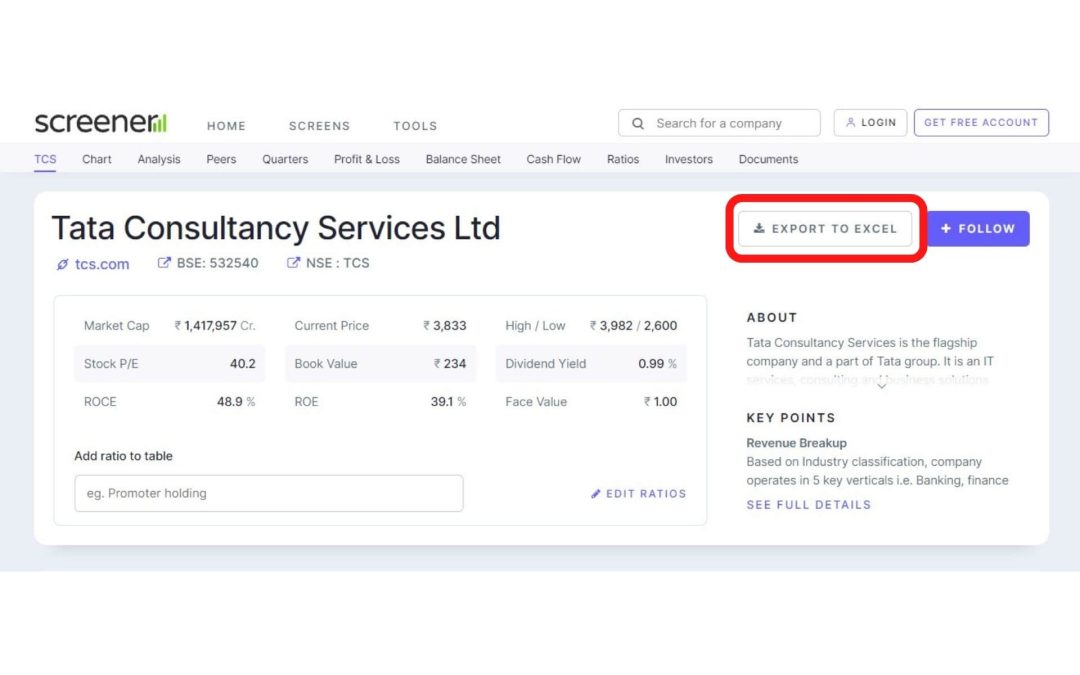Click the plus icon on Follow button
The image size is (1080, 675).
tap(946, 228)
